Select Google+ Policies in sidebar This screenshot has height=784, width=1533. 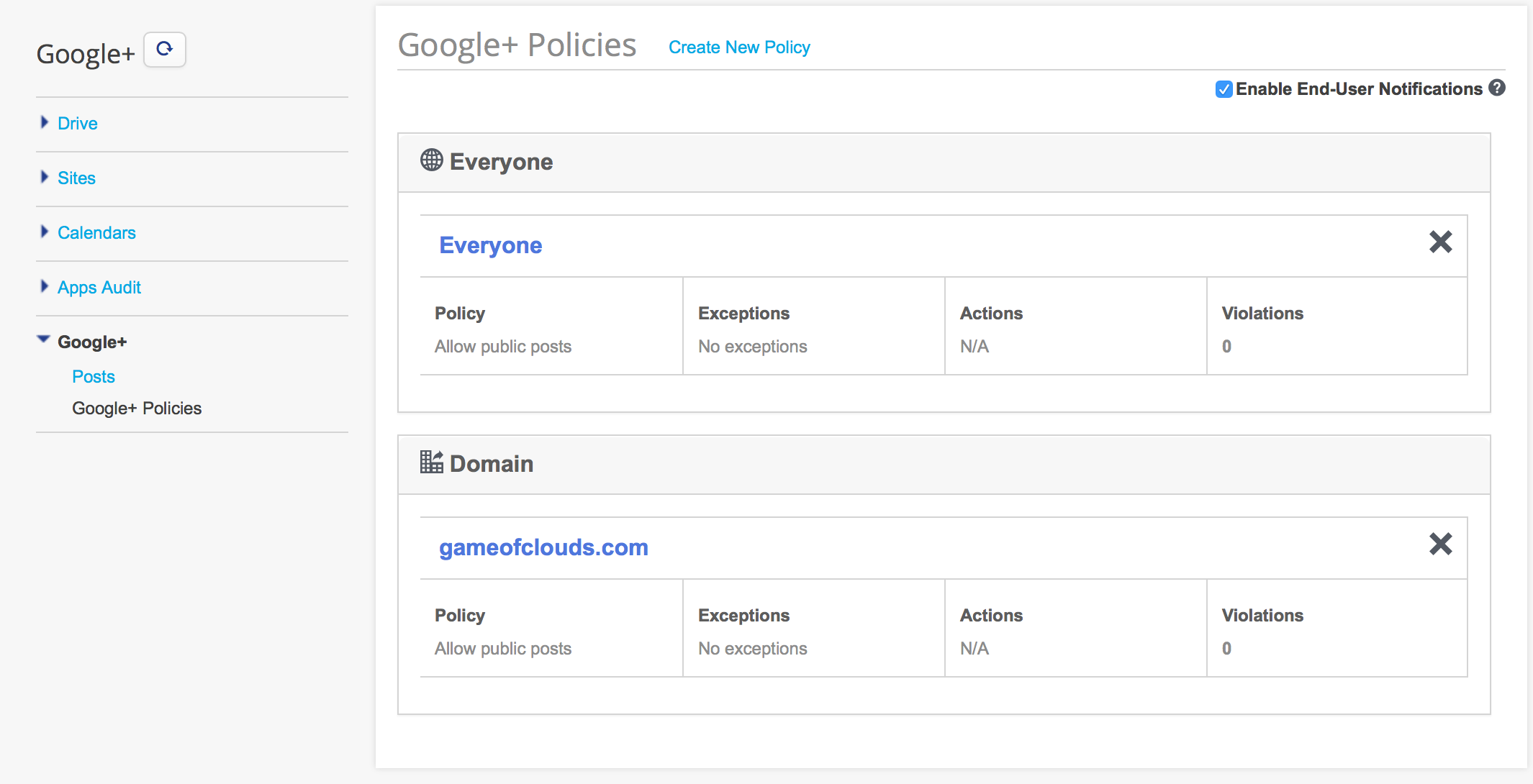[x=137, y=409]
